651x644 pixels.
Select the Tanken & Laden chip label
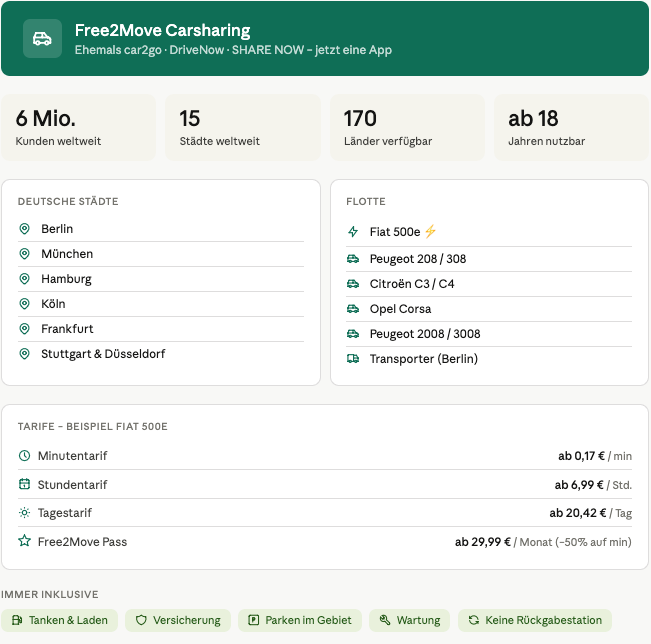click(x=68, y=620)
